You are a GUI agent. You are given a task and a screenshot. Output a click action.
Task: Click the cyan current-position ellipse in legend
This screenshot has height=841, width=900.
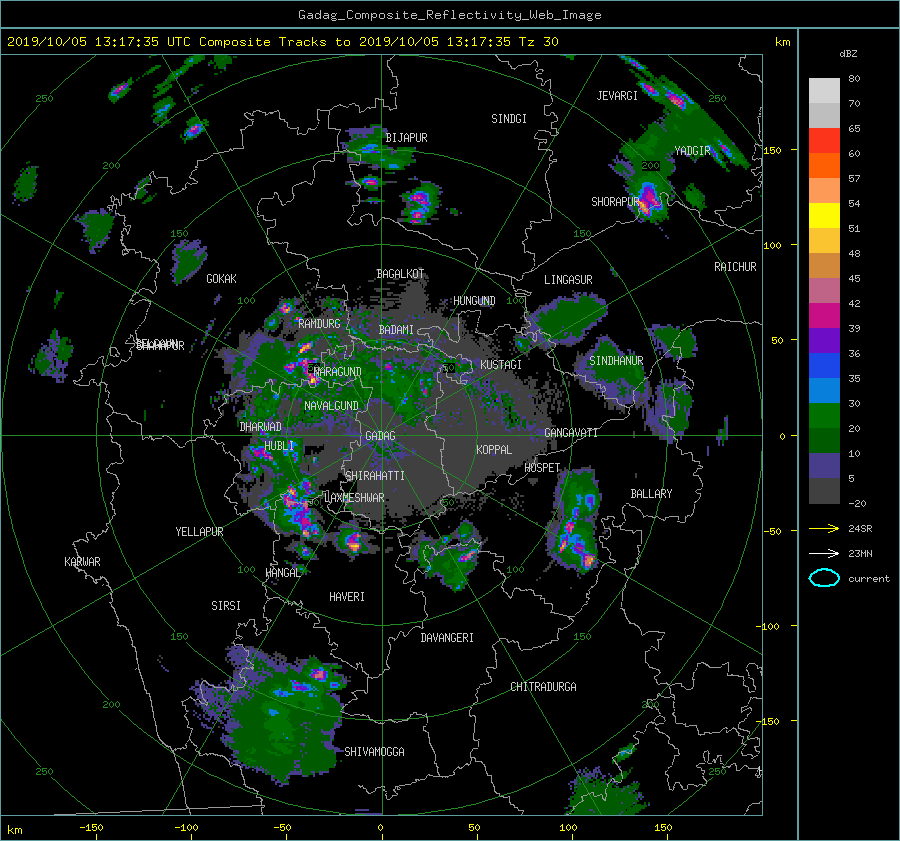point(824,578)
